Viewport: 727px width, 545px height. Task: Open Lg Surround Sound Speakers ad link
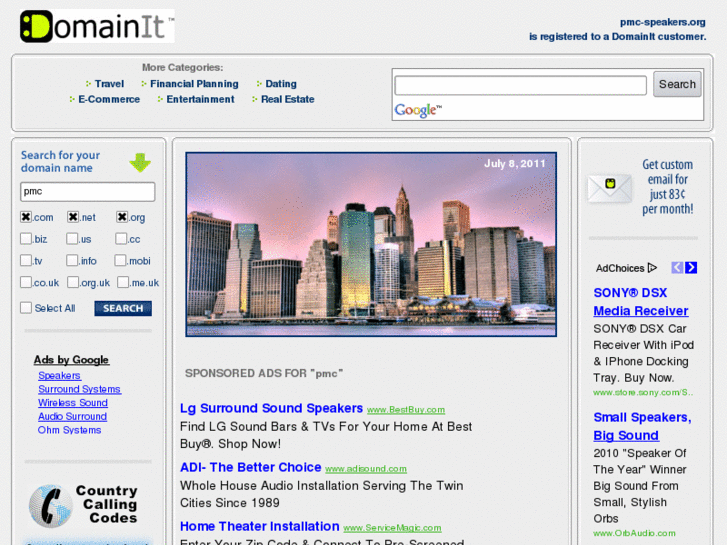point(271,408)
